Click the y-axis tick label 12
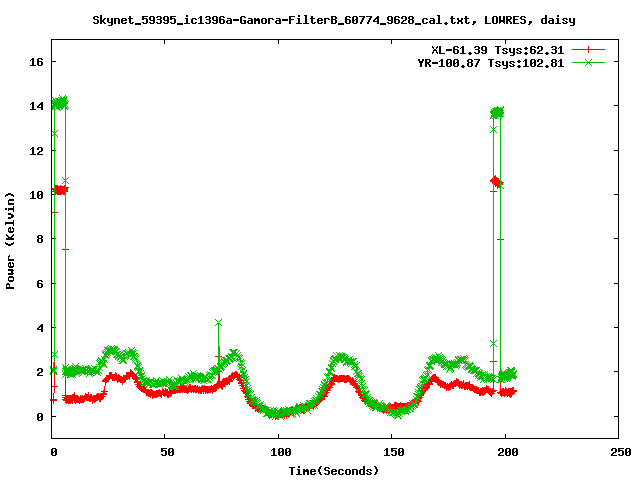The width and height of the screenshot is (640, 480). coord(36,151)
